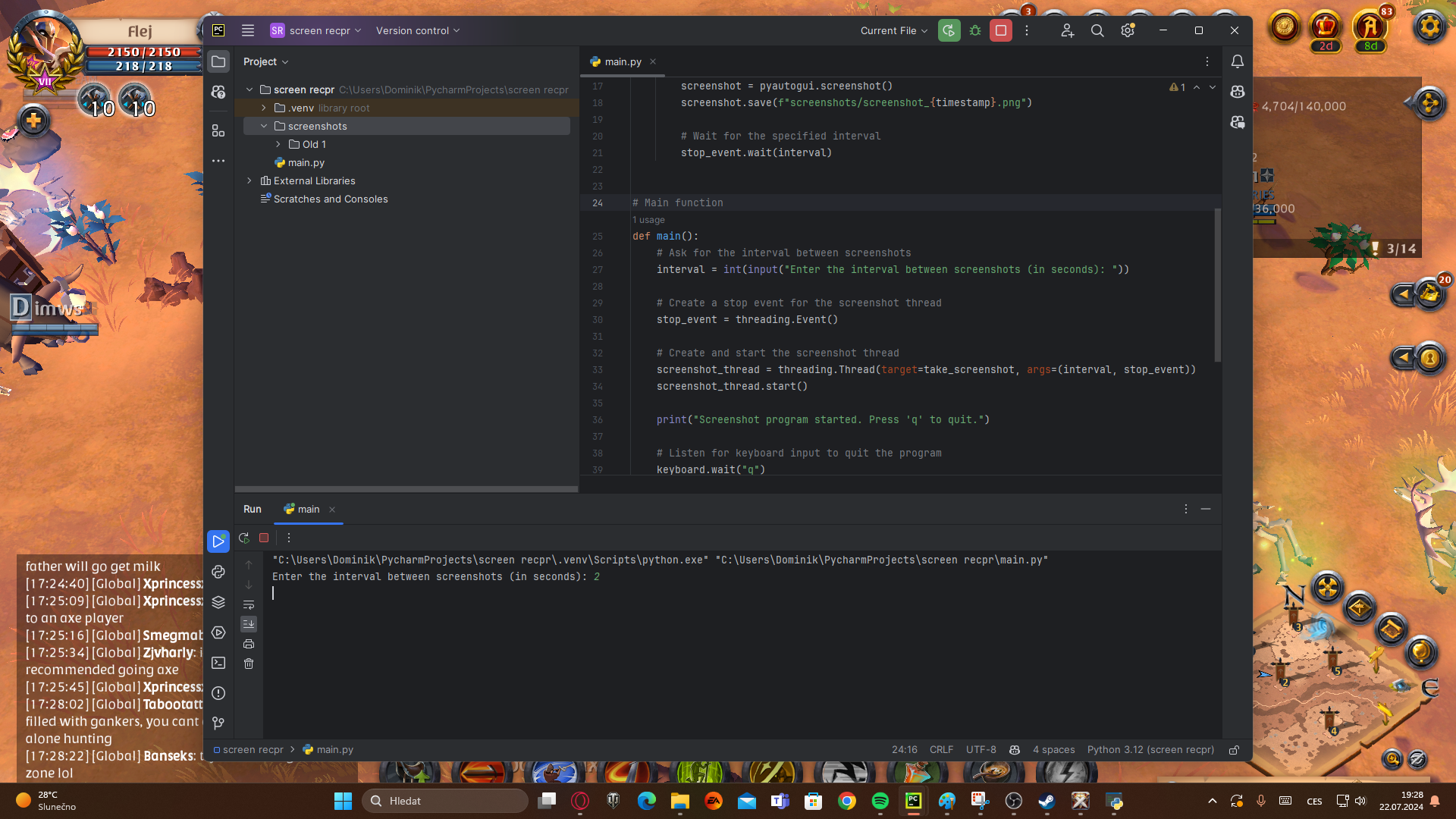Viewport: 1456px width, 819px height.
Task: Click the editor vertical scrollbar
Action: point(1218,284)
